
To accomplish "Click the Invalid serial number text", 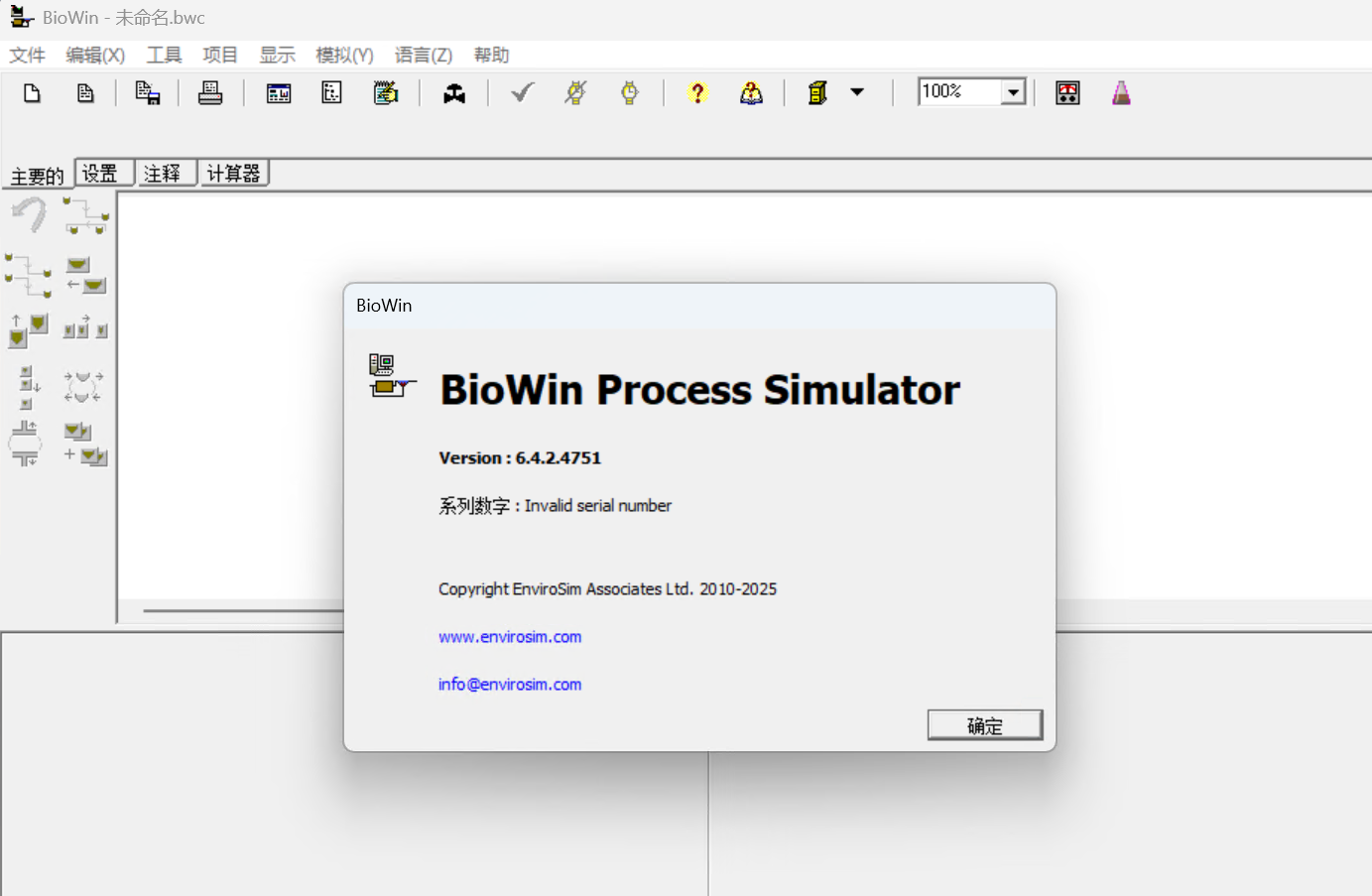I will [598, 506].
